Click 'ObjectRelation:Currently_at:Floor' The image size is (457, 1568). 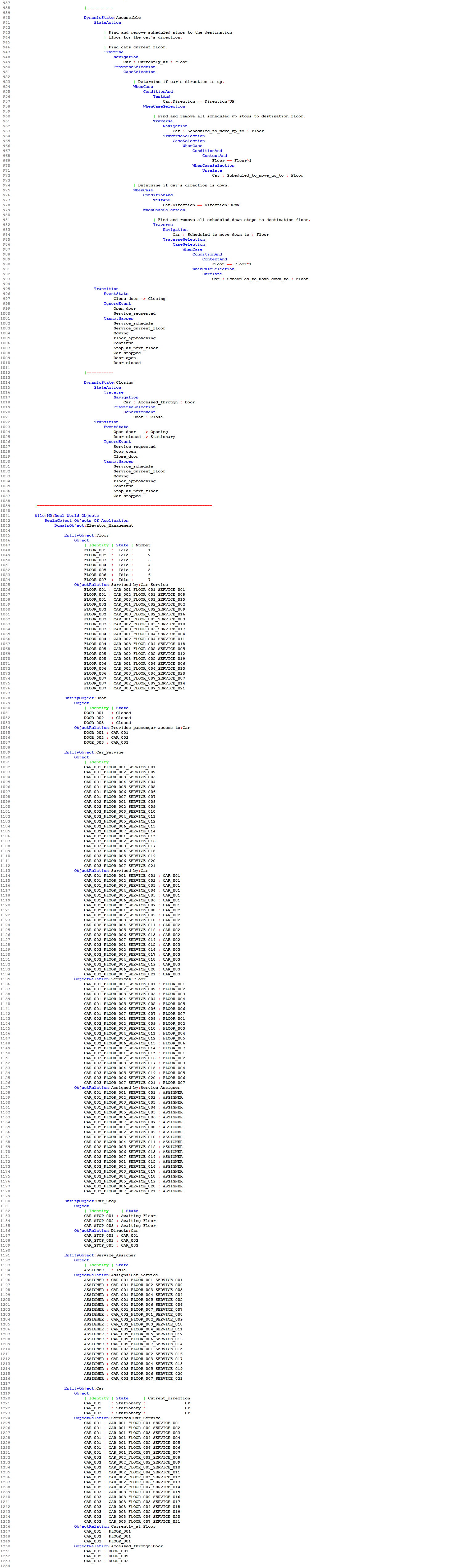[114, 1526]
